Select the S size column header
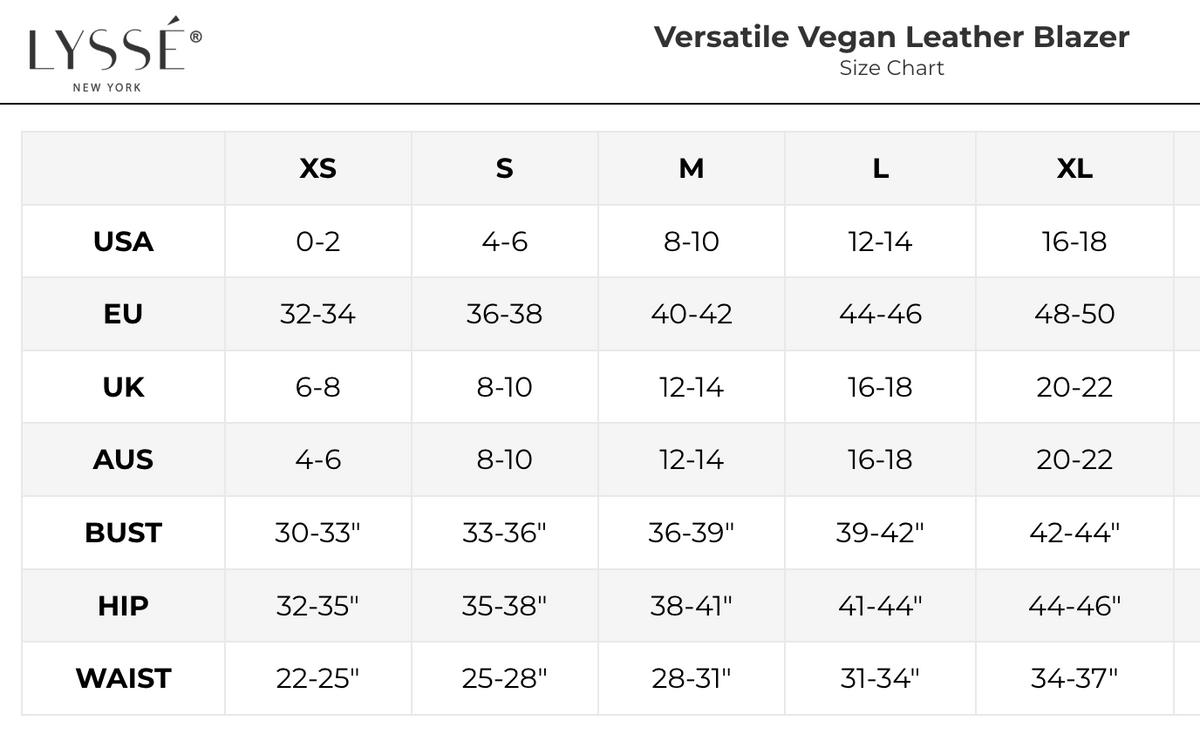Image resolution: width=1200 pixels, height=748 pixels. pyautogui.click(x=504, y=169)
